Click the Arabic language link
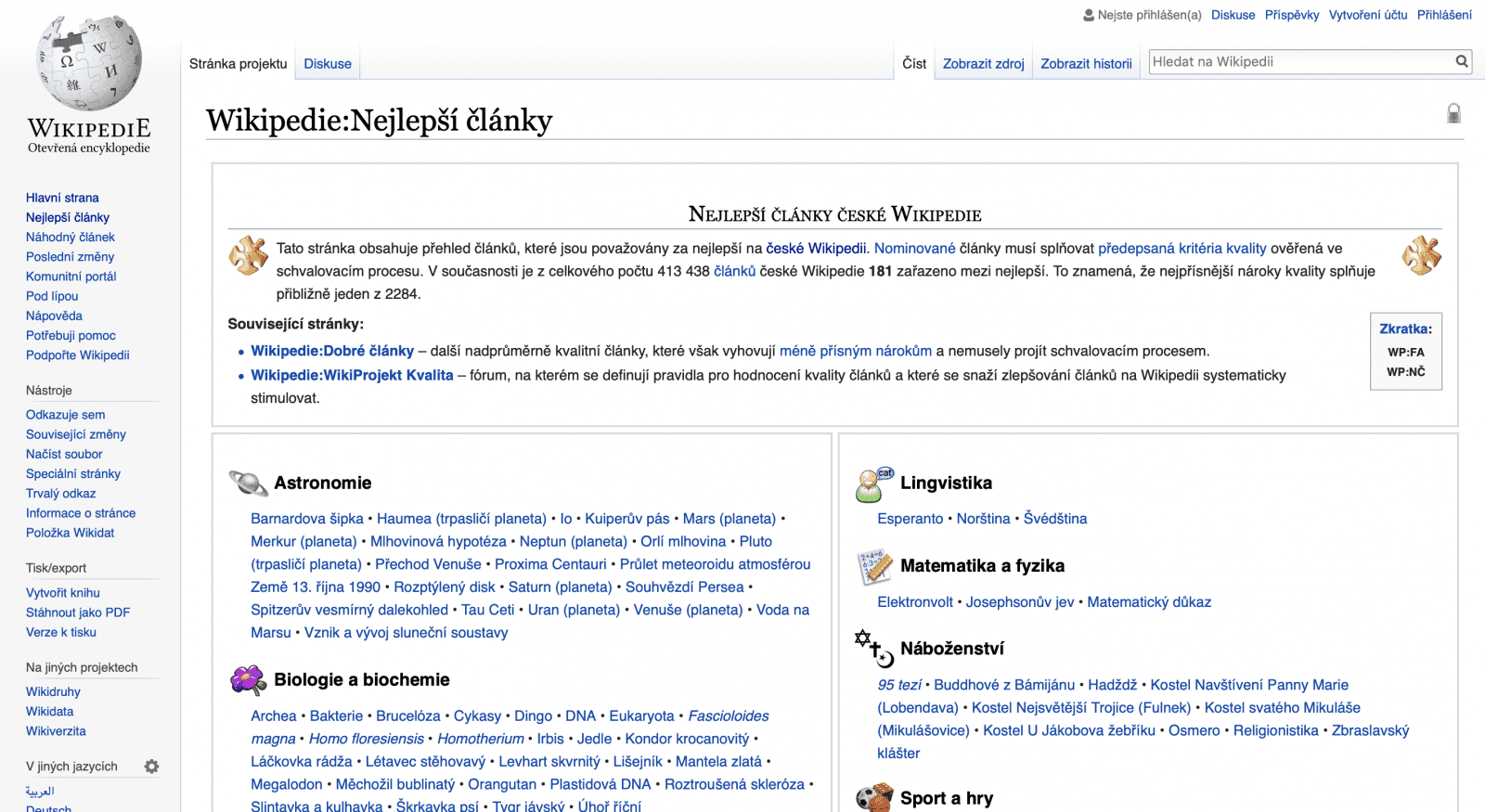 [40, 791]
